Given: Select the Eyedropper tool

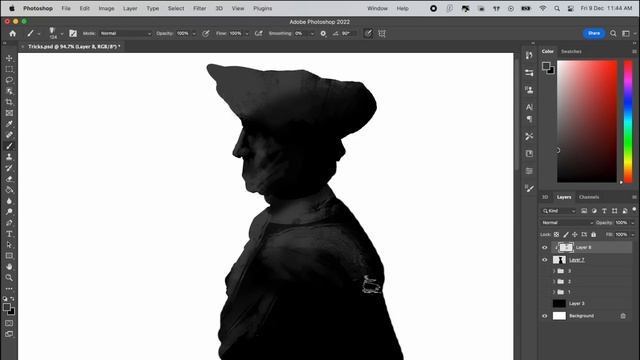Looking at the screenshot, I should [x=9, y=124].
